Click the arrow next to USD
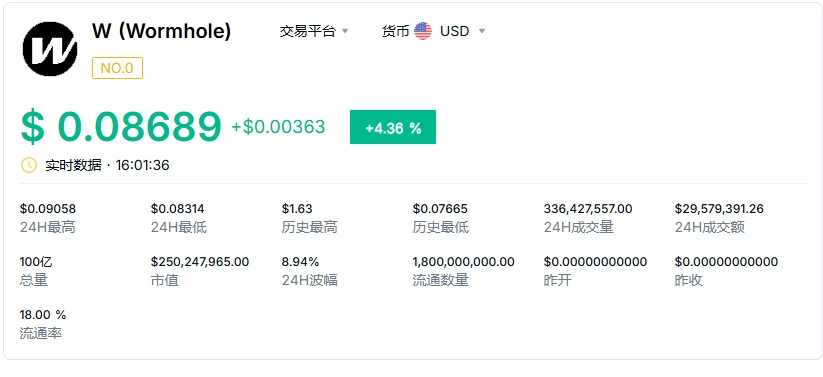 tap(482, 32)
